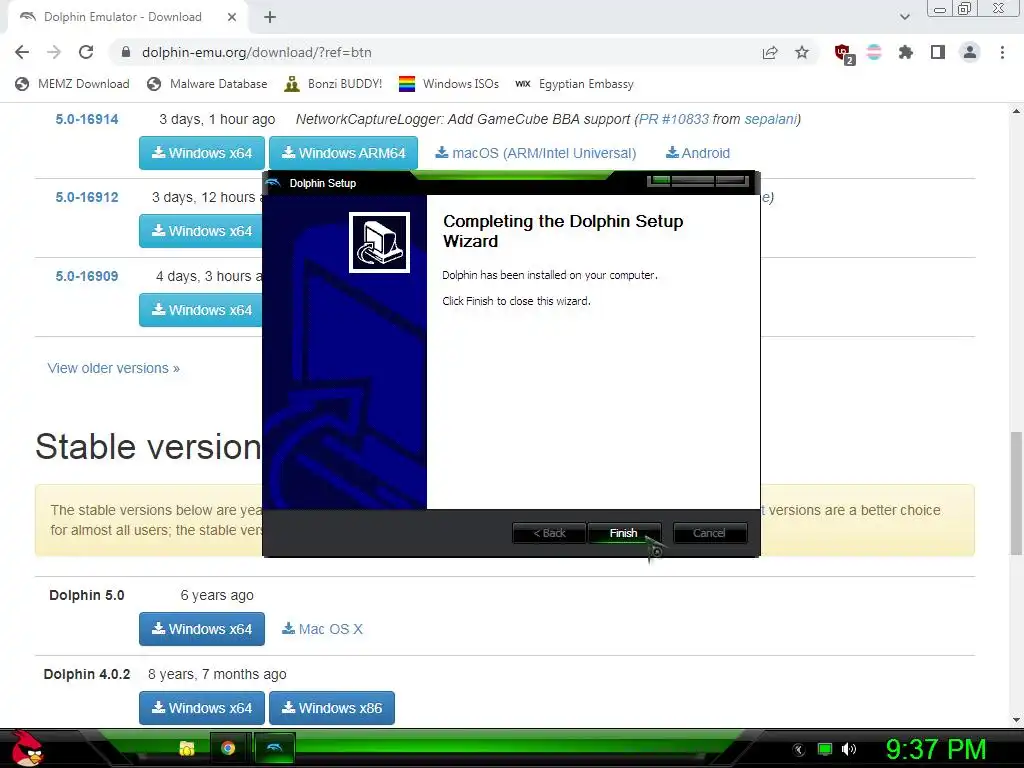The height and width of the screenshot is (768, 1024).
Task: Click the scrollbar down arrow
Action: (1016, 720)
